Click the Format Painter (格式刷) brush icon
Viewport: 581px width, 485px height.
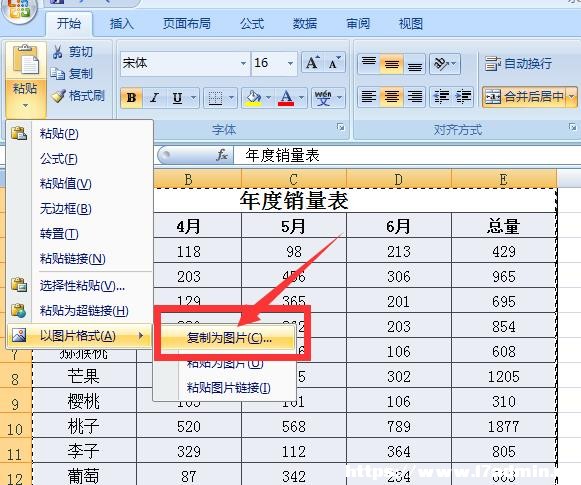click(x=59, y=96)
